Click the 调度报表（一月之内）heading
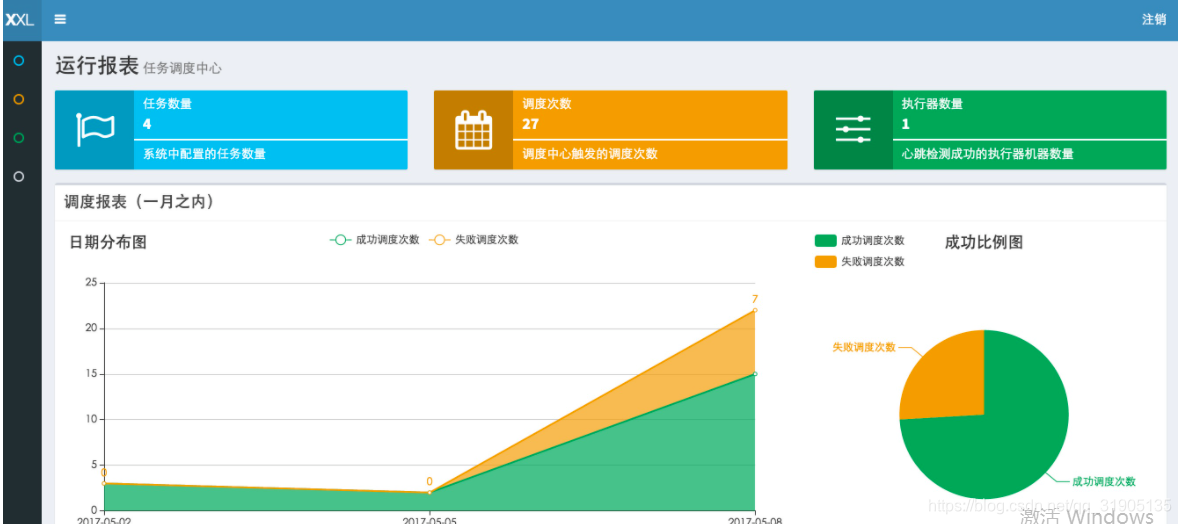This screenshot has width=1181, height=524. point(139,202)
